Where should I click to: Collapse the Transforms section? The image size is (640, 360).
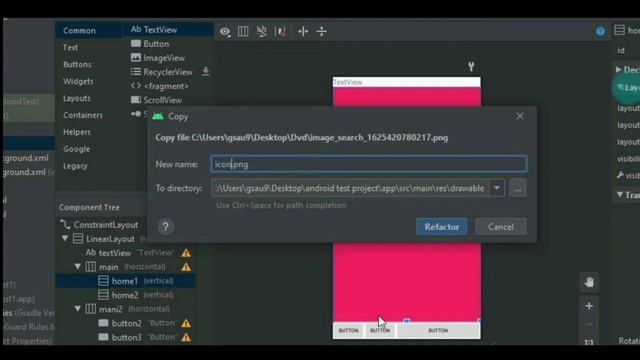point(620,195)
